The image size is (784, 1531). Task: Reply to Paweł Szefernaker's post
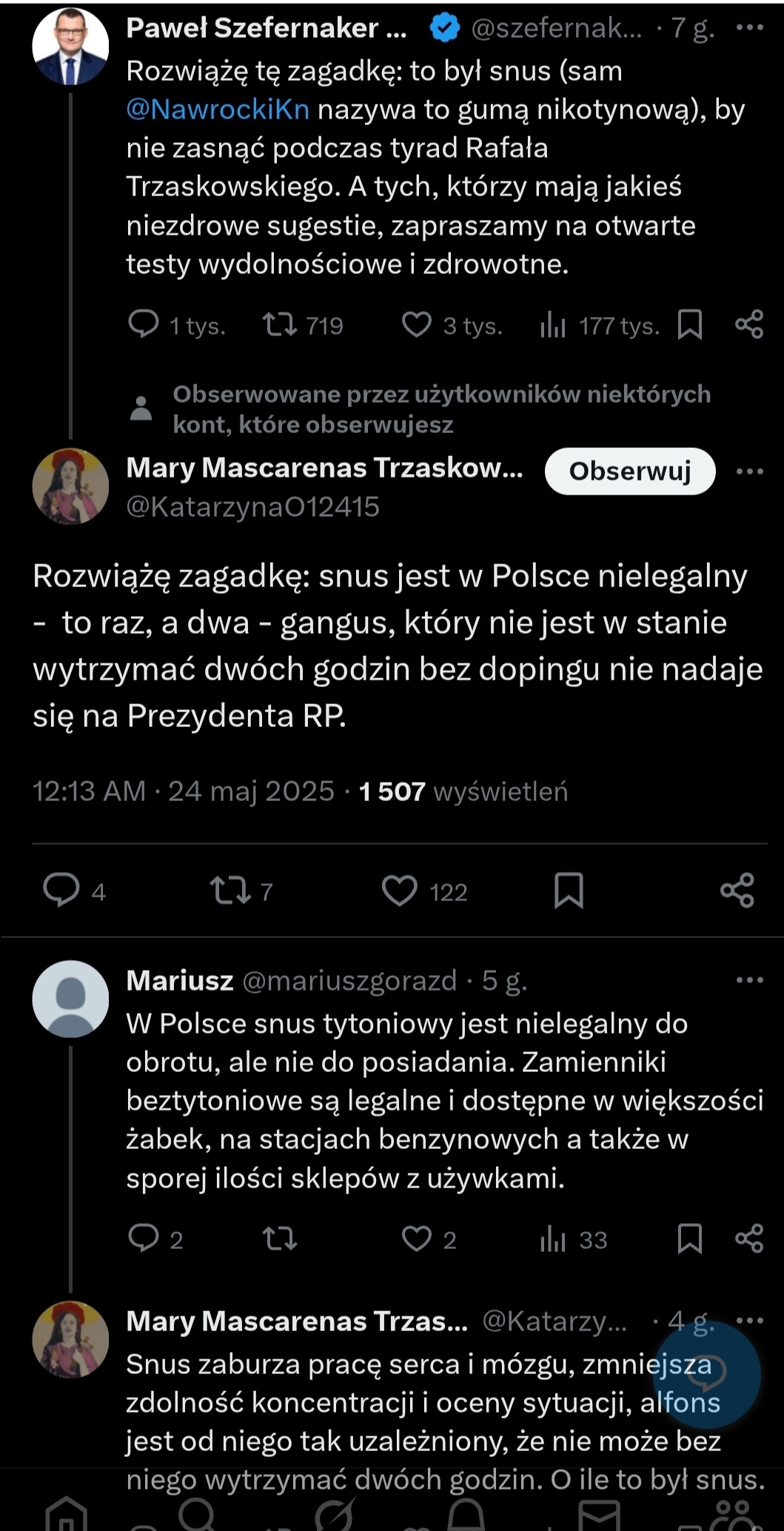pos(144,325)
